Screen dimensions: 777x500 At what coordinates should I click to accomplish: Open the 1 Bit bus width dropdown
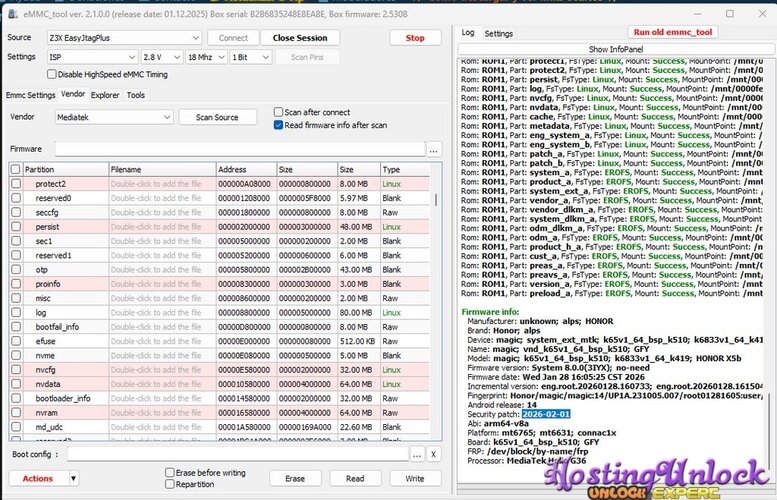click(x=251, y=57)
